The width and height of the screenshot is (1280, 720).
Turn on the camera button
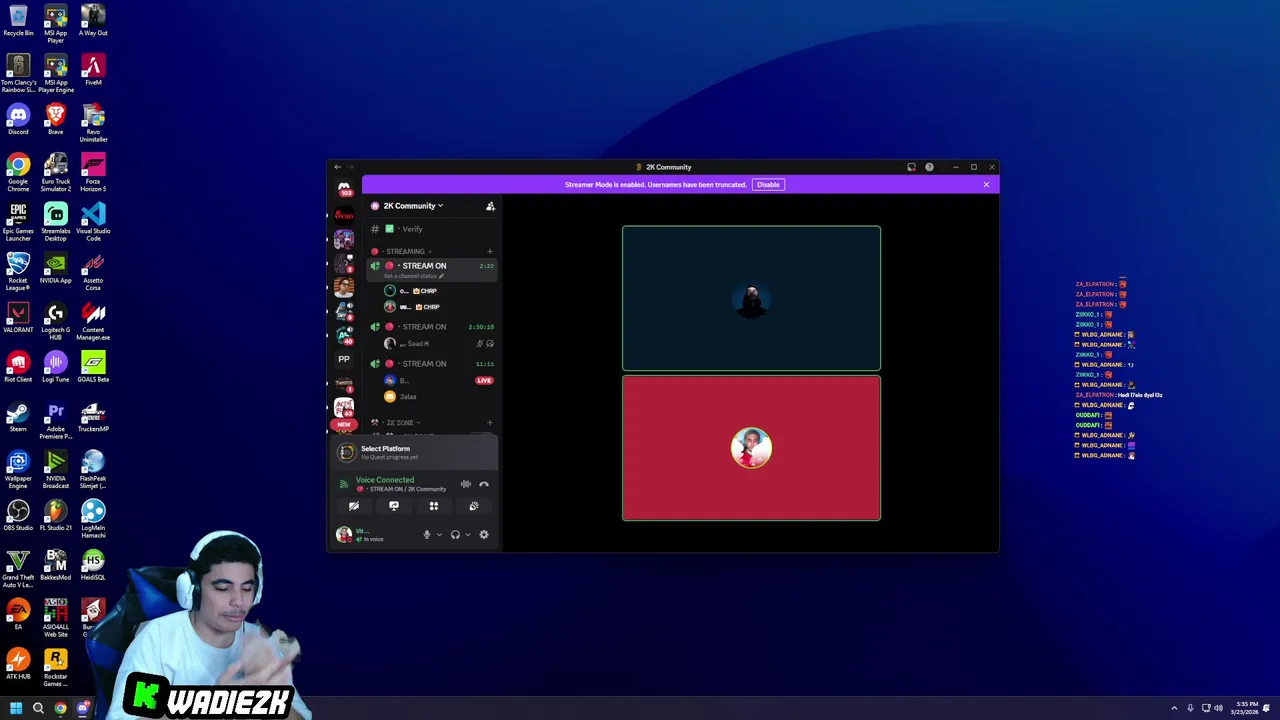354,506
